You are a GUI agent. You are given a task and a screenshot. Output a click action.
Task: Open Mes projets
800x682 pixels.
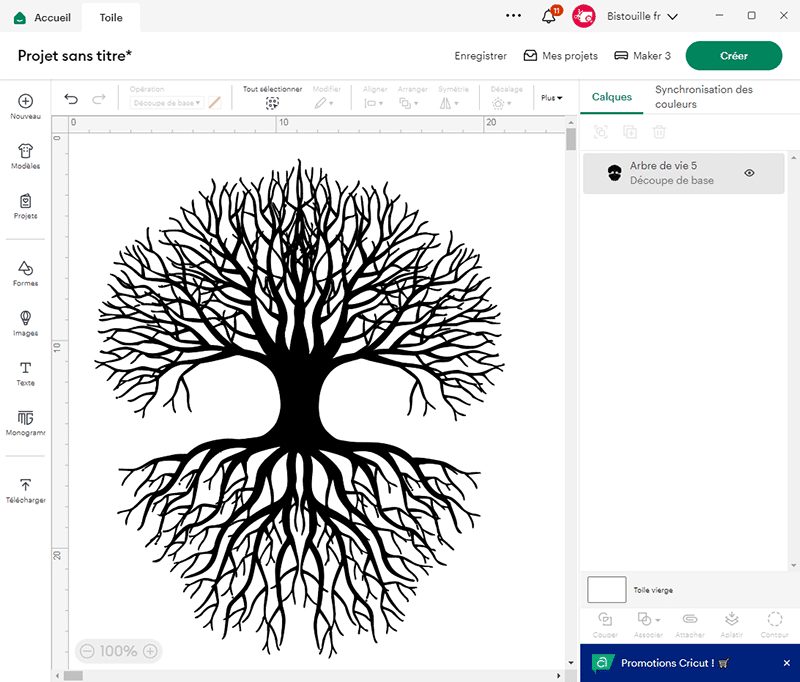(561, 56)
